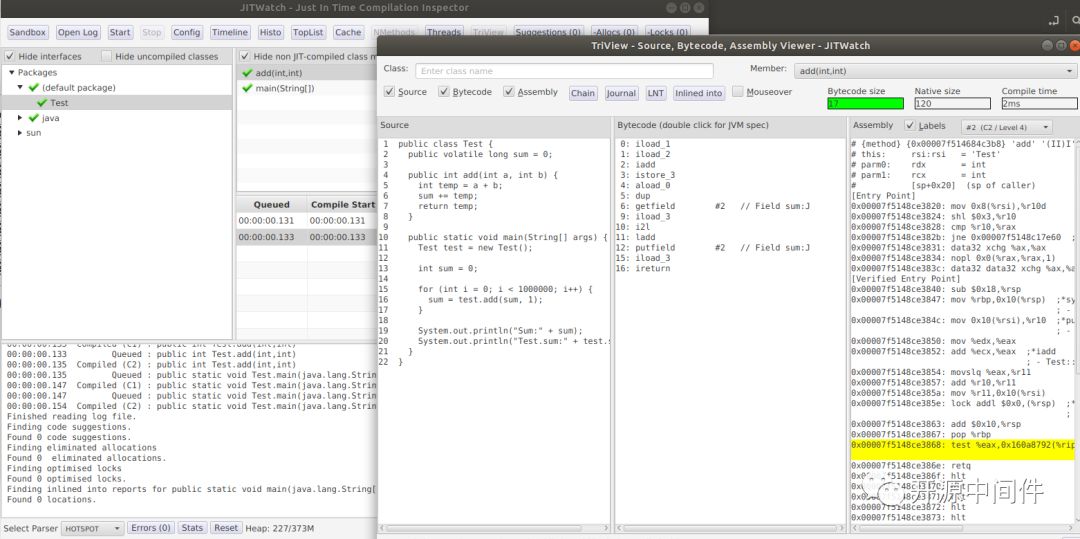Toggle the Hide interfaces checkbox

(x=10, y=56)
